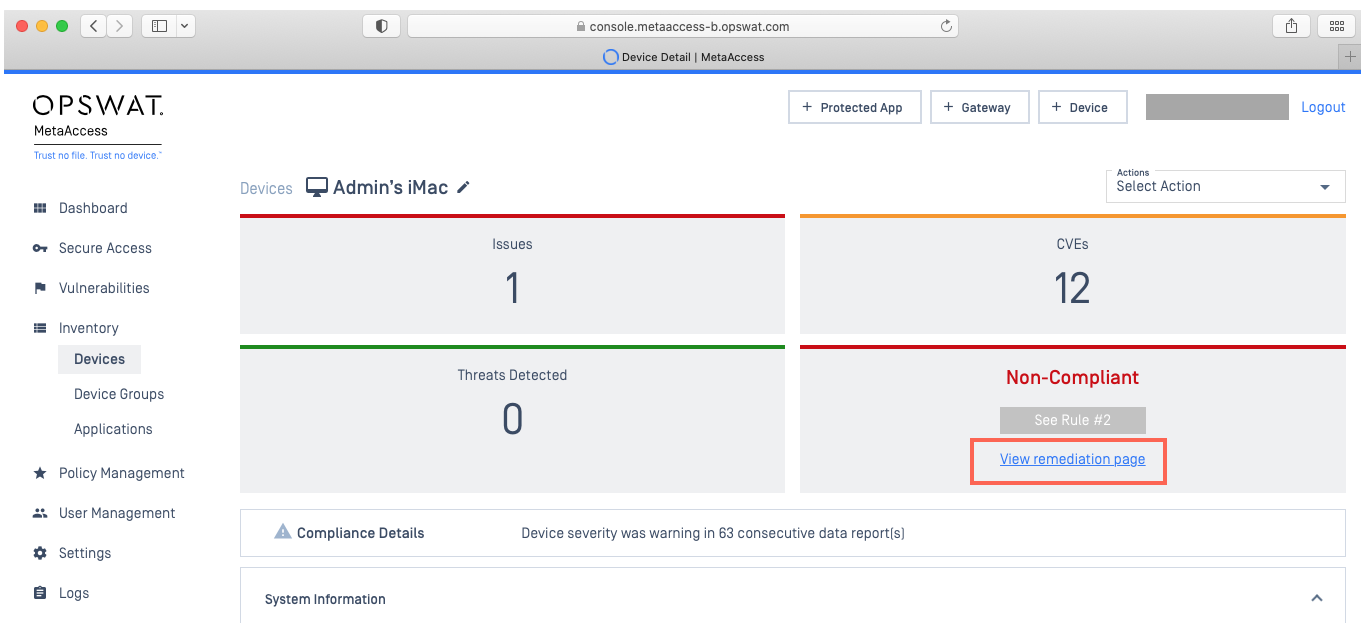The image size is (1370, 639).
Task: Select Inventory in the sidebar
Action: pos(88,328)
